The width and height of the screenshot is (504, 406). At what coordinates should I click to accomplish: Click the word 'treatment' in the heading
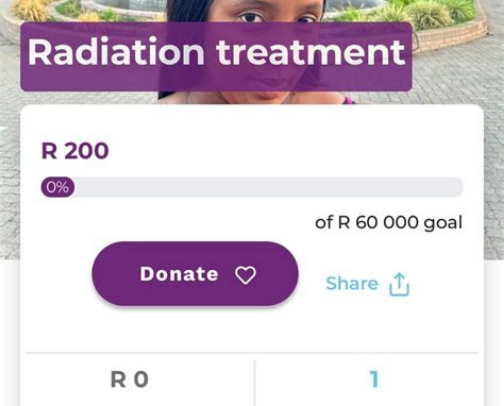(311, 52)
